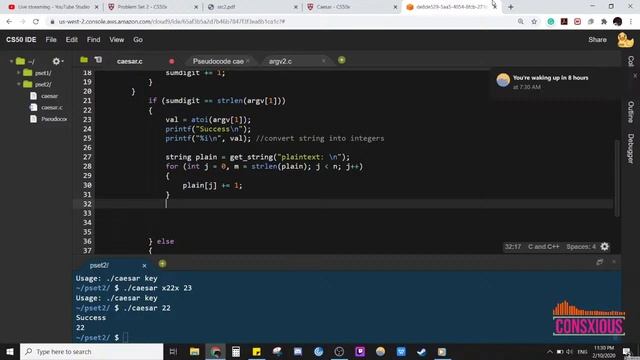640x360 pixels.
Task: Bookmark this page with star icon
Action: point(534,22)
